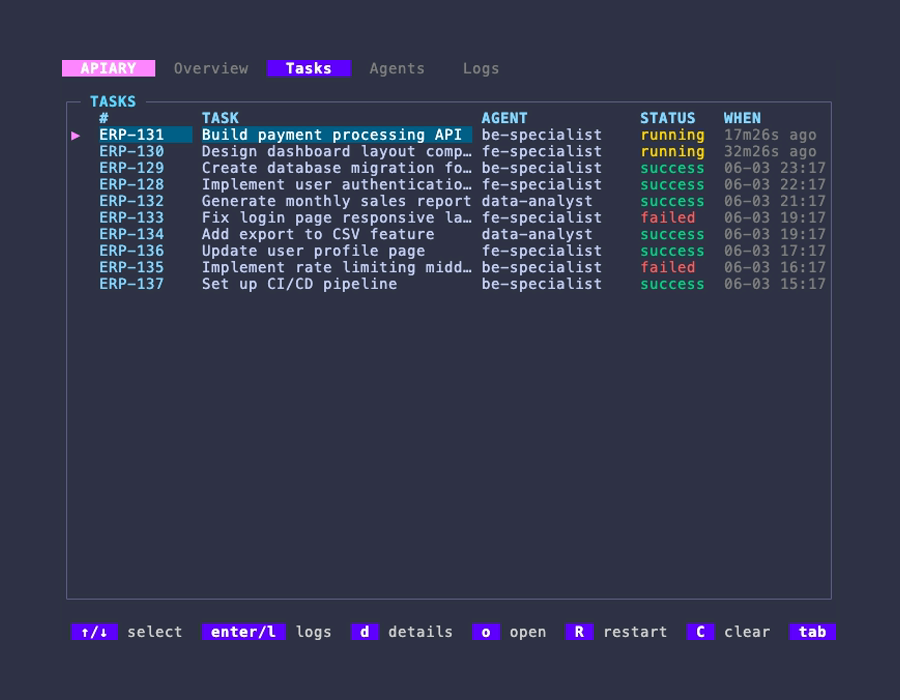Image resolution: width=900 pixels, height=700 pixels.
Task: Click success status of ERP-129
Action: tap(672, 168)
